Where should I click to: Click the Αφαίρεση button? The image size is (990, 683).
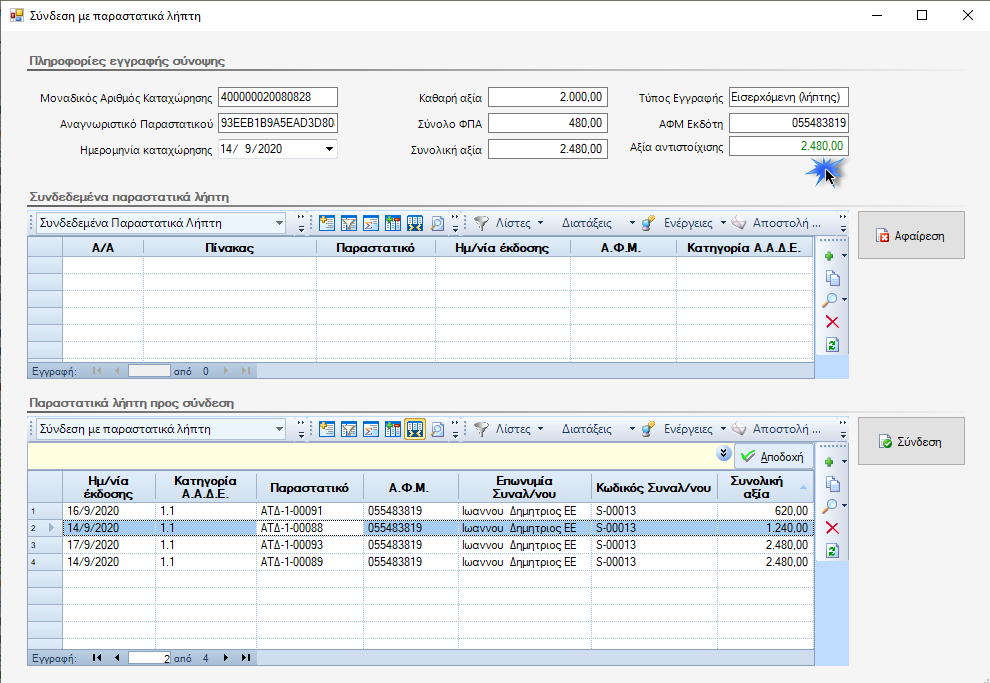911,235
